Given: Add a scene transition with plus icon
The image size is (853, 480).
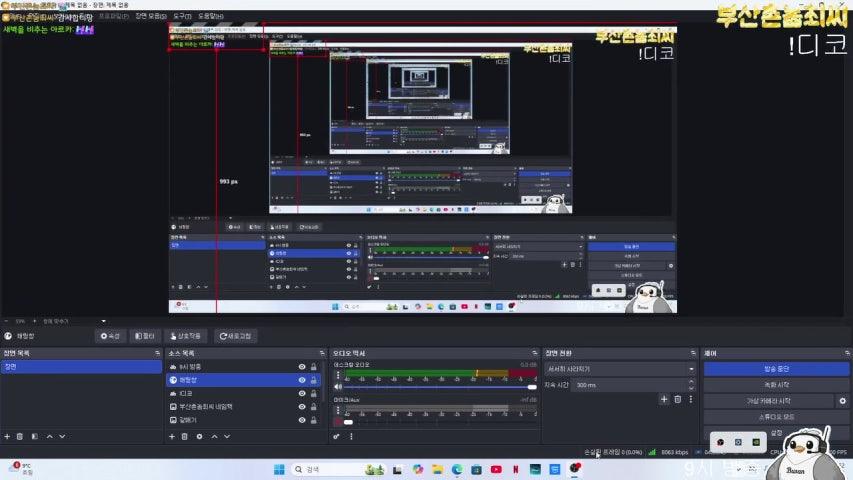Looking at the screenshot, I should [x=663, y=399].
